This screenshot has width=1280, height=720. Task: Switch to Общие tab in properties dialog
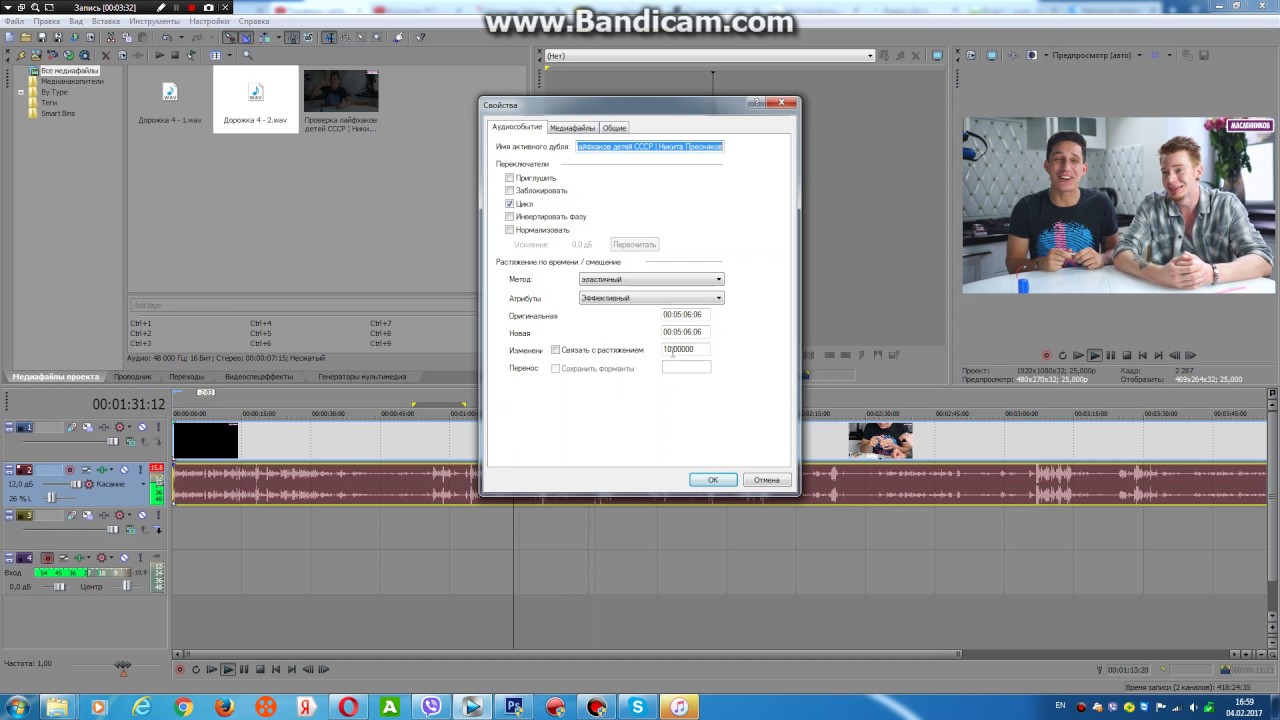[614, 128]
